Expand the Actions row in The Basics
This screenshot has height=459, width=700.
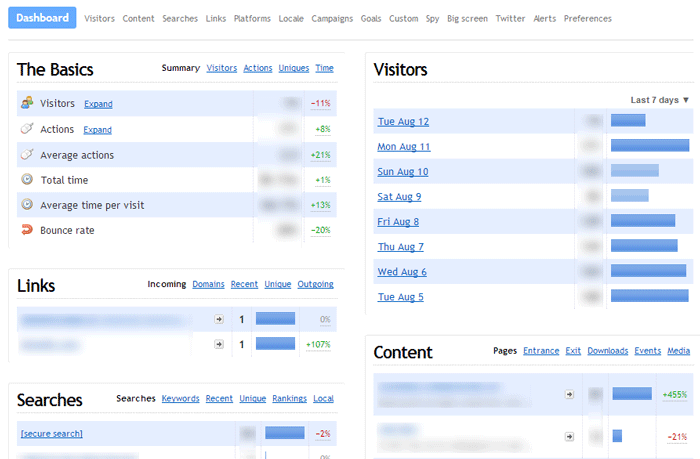pos(97,130)
